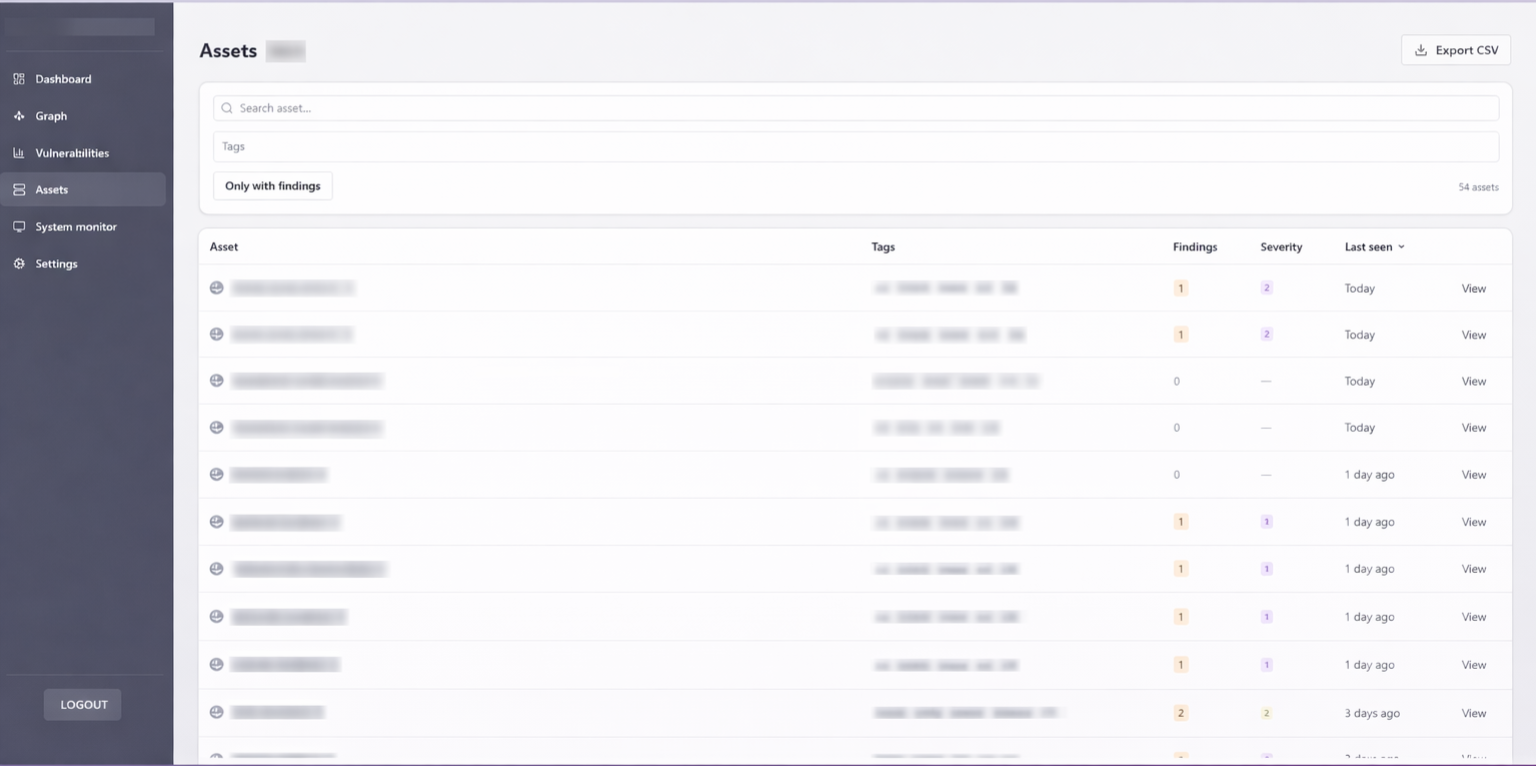This screenshot has width=1536, height=766.
Task: Toggle the Only with findings filter
Action: tap(272, 185)
